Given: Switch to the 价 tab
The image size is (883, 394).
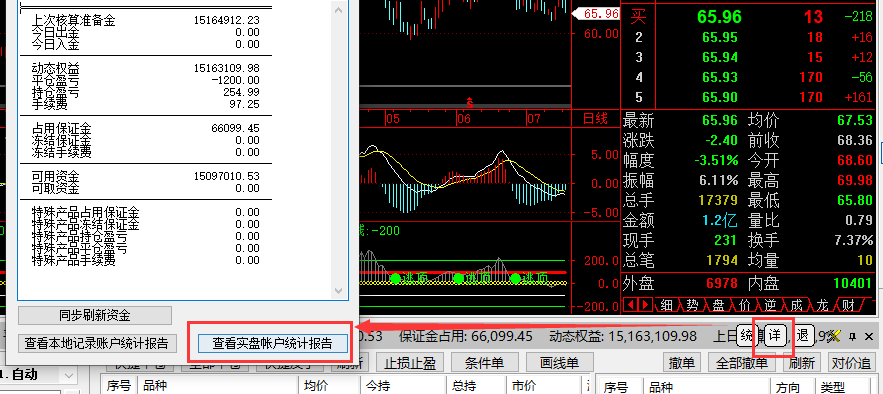Looking at the screenshot, I should coord(744,306).
